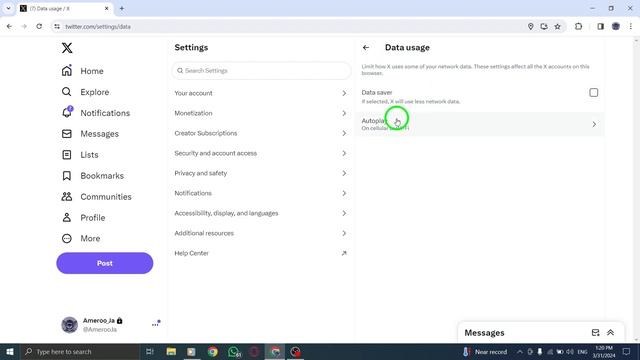Click chevron next to Security and account access
The image size is (640, 360).
click(x=344, y=153)
